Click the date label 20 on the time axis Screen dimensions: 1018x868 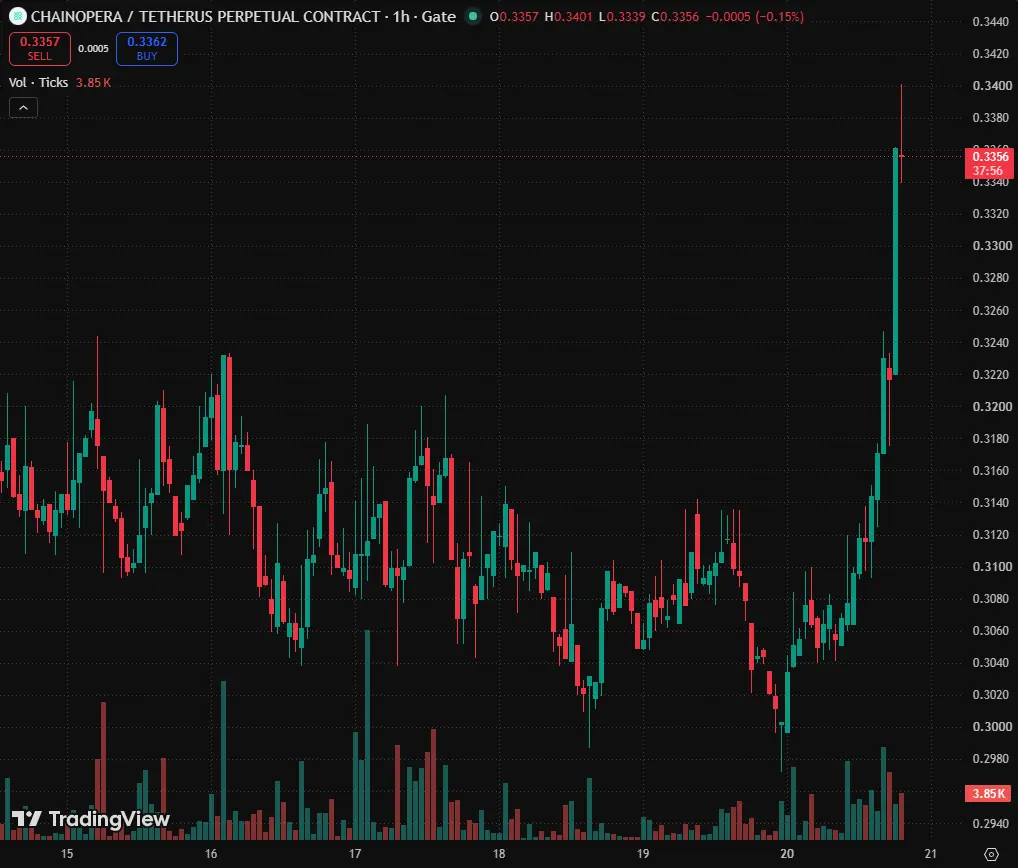point(787,854)
